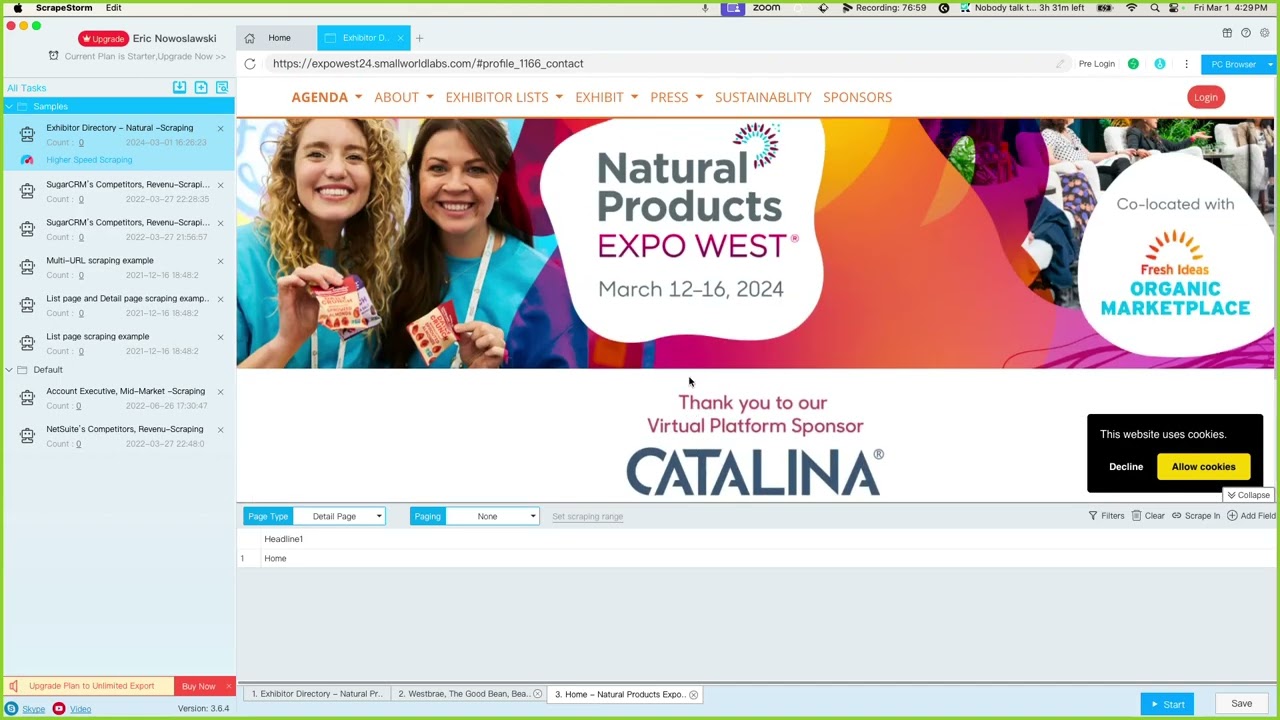The height and width of the screenshot is (720, 1280).
Task: Select List page and Detail page scraping task
Action: pos(118,305)
